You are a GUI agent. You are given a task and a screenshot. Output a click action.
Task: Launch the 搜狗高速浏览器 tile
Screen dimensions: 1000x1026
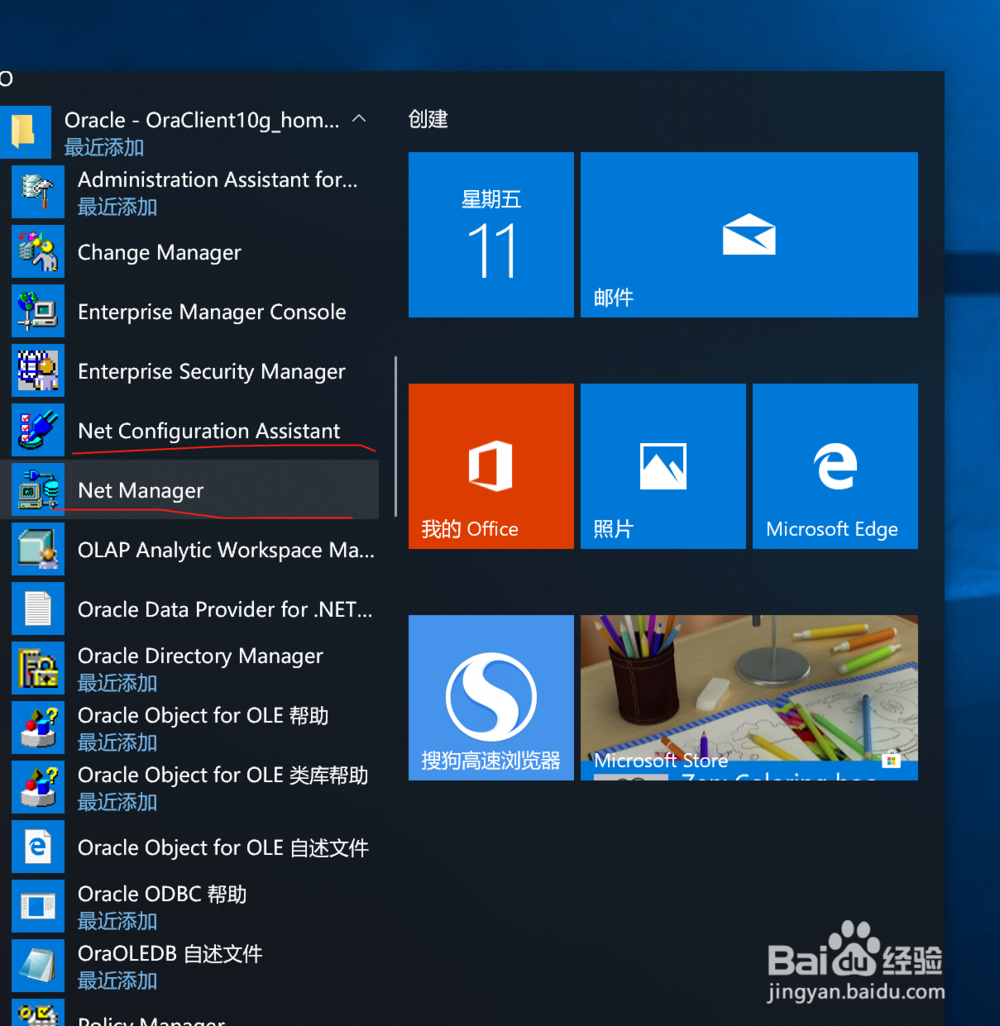pyautogui.click(x=491, y=698)
